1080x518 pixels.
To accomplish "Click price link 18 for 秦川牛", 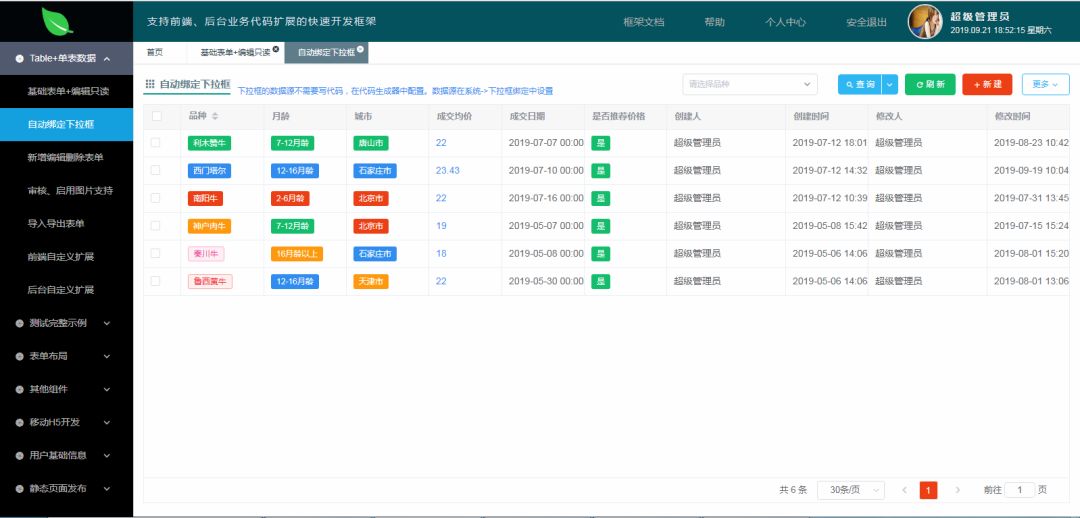I will (x=441, y=253).
